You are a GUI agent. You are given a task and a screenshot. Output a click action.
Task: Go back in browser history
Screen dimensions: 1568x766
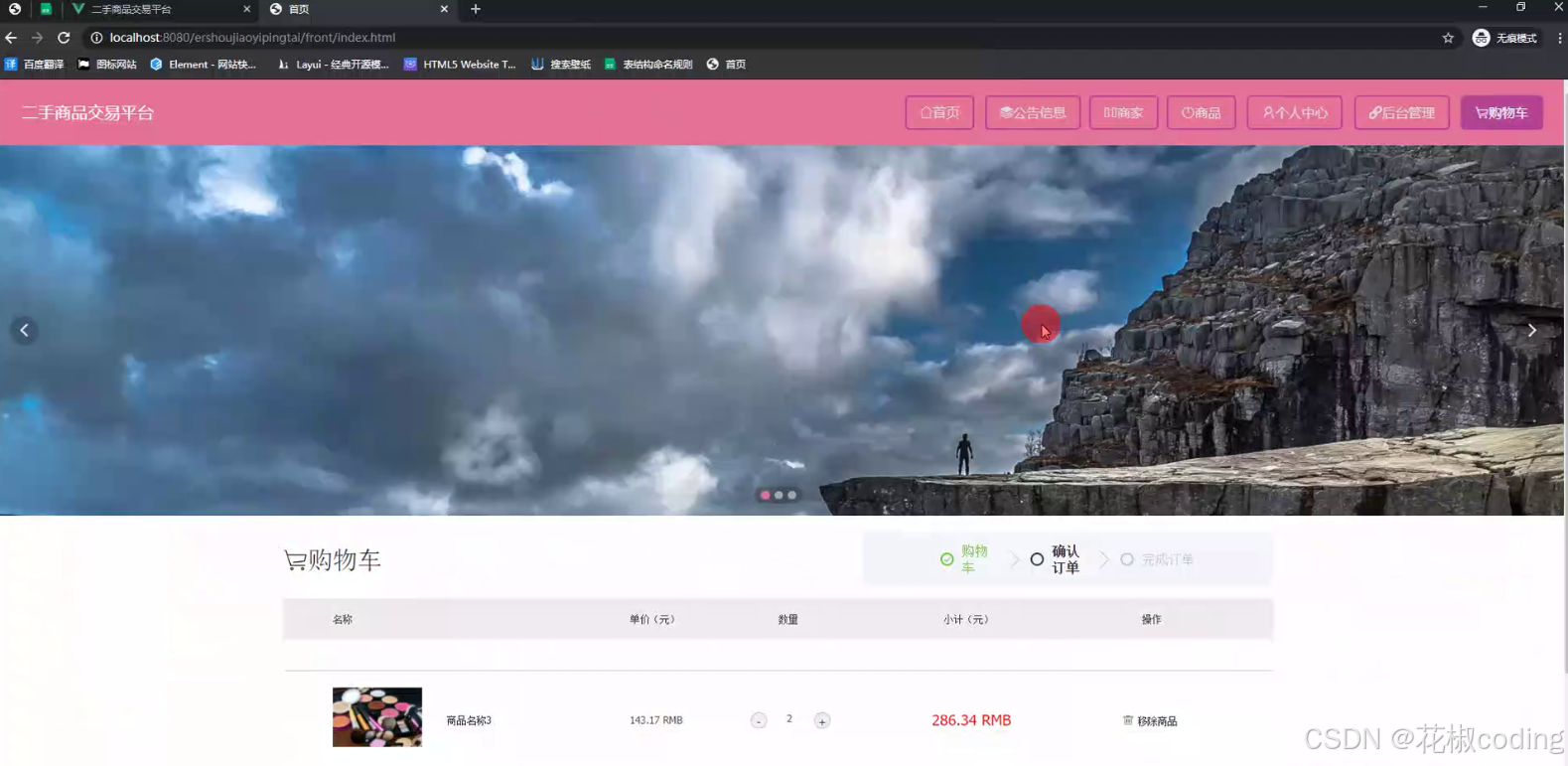(11, 38)
